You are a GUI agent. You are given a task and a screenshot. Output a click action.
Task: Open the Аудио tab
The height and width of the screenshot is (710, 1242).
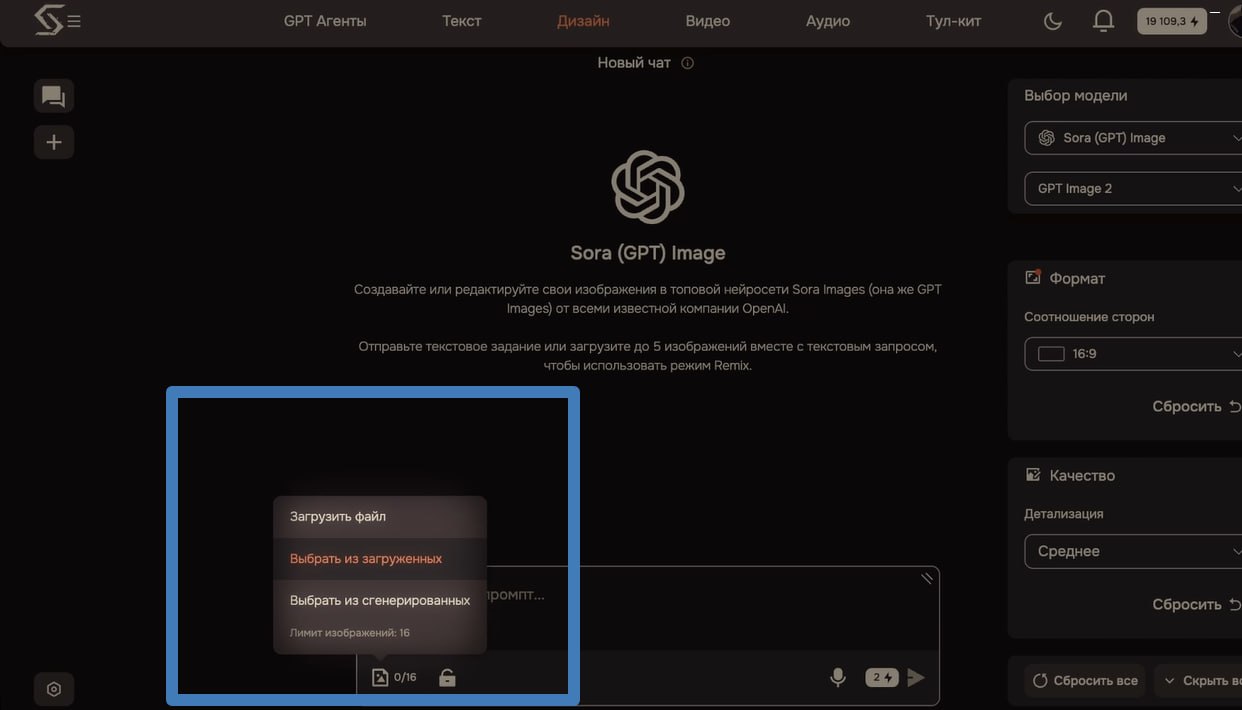(x=828, y=21)
